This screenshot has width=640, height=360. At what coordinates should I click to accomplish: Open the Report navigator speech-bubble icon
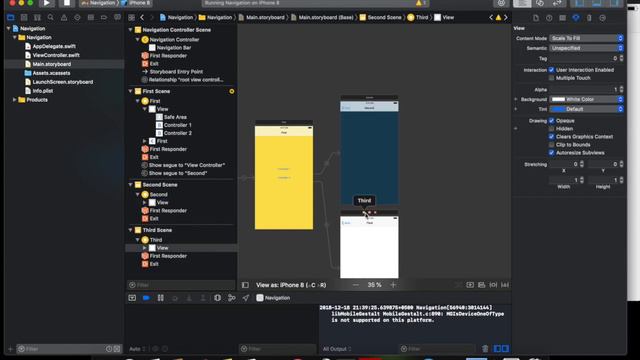pos(118,18)
